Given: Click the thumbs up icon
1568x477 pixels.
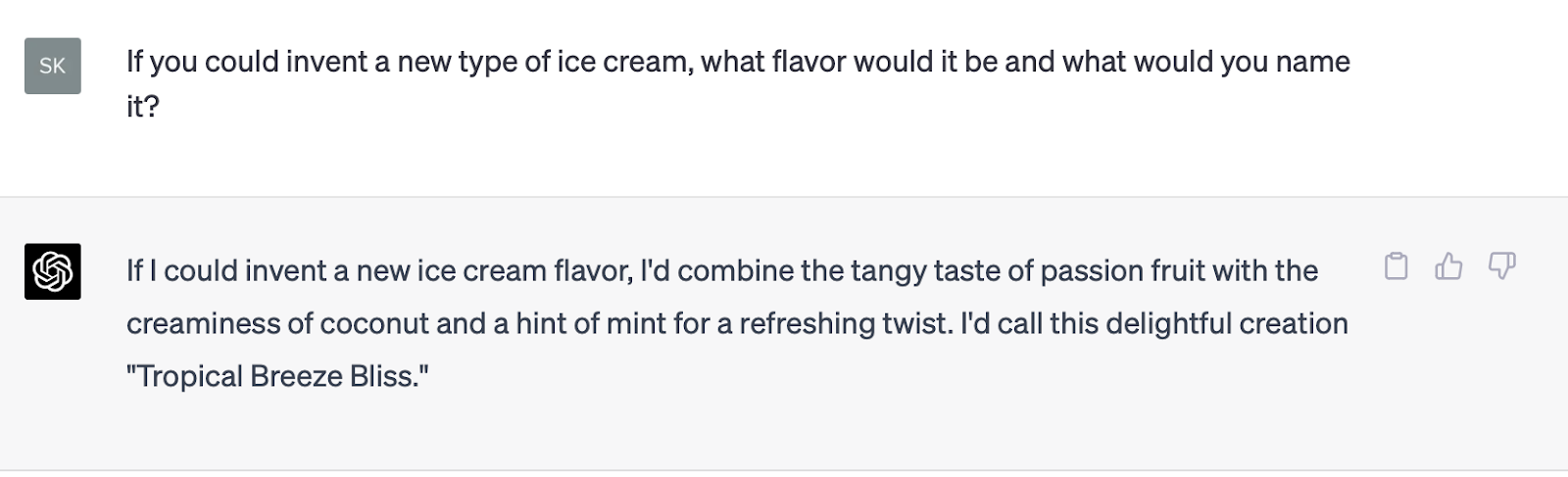Looking at the screenshot, I should point(1448,266).
